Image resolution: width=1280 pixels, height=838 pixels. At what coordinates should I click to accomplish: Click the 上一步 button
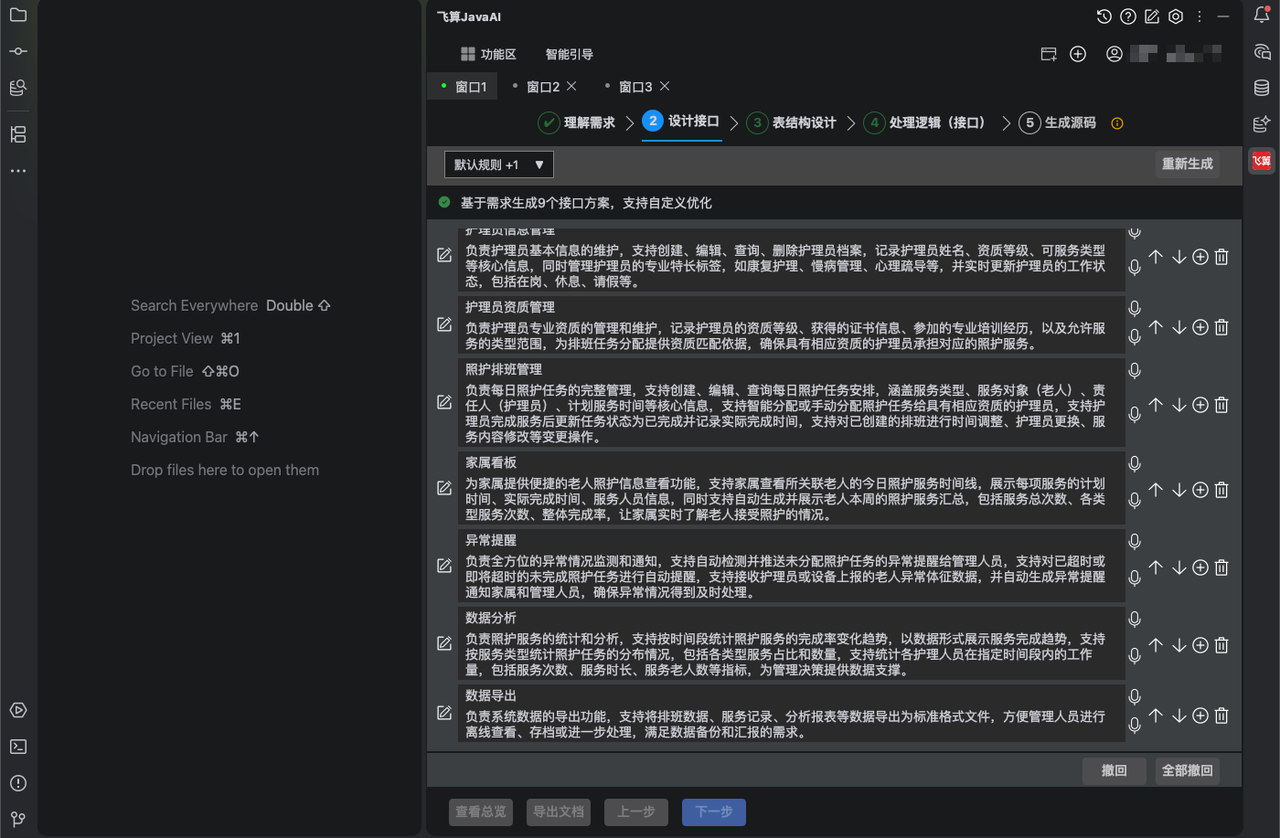[x=636, y=812]
